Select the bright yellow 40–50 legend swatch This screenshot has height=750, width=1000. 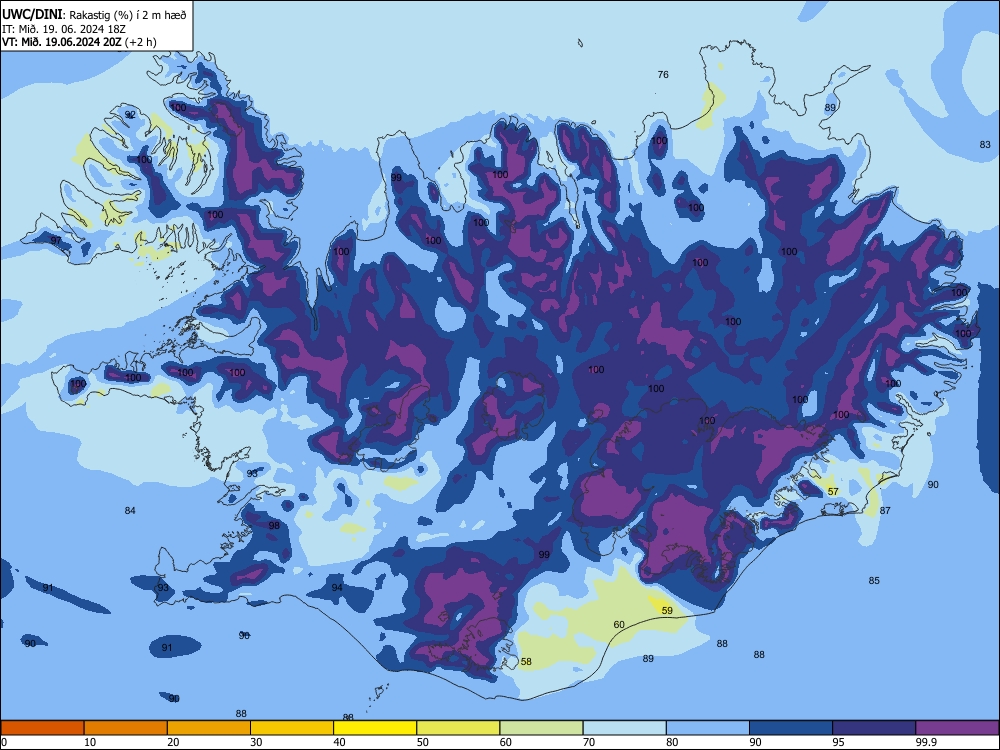tap(375, 728)
